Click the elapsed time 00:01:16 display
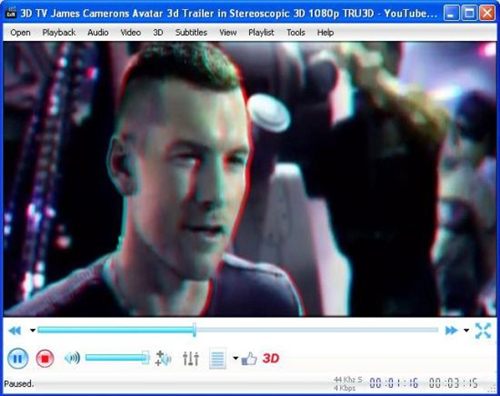The width and height of the screenshot is (500, 396). click(394, 383)
